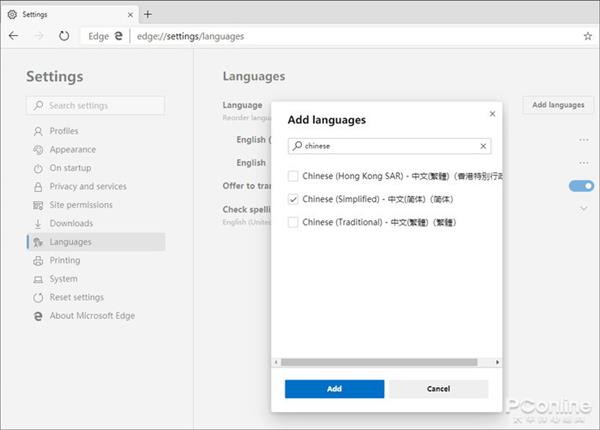The height and width of the screenshot is (430, 600).
Task: Click the Chinese (Simplified) label text
Action: tap(378, 199)
